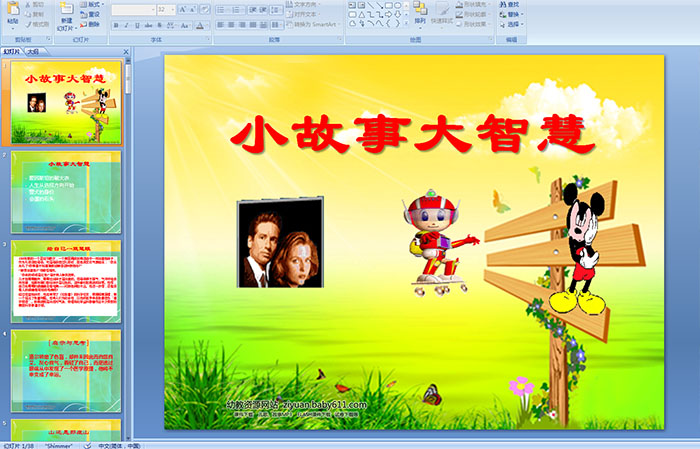Select the arrow line shape
This screenshot has width=700, height=449.
pos(380,5)
